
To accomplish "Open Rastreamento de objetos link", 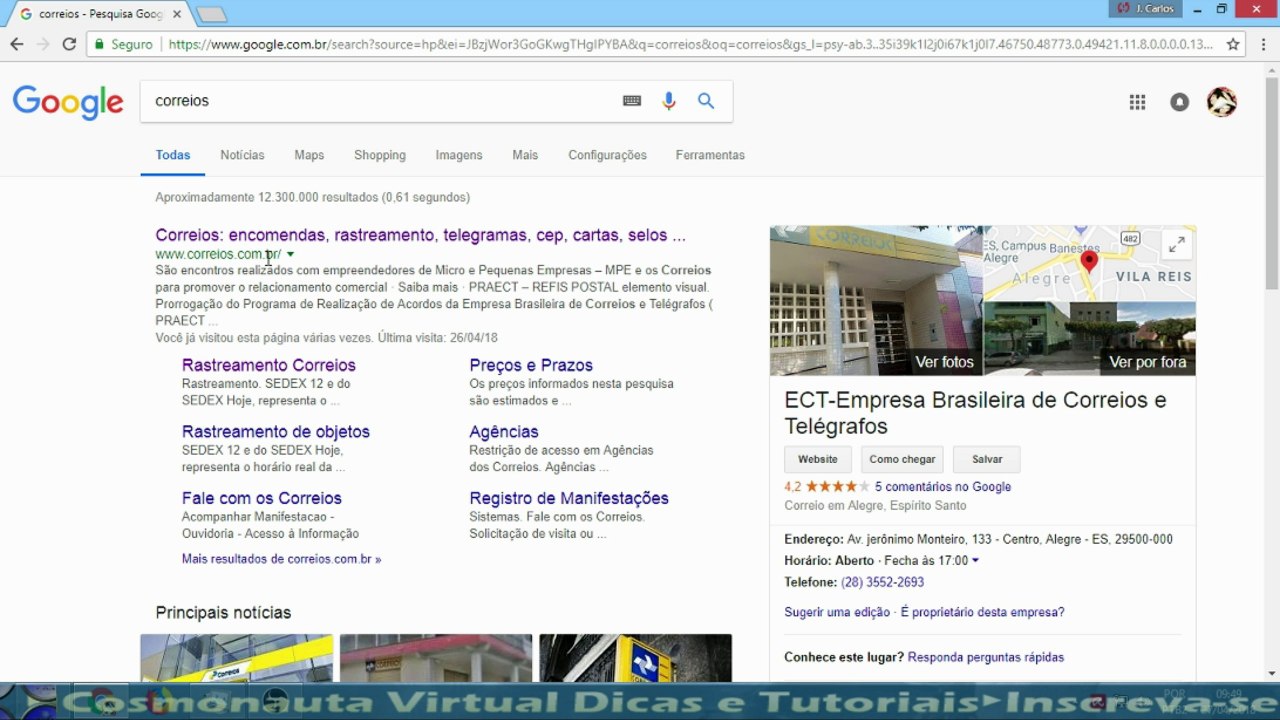I will click(x=276, y=432).
